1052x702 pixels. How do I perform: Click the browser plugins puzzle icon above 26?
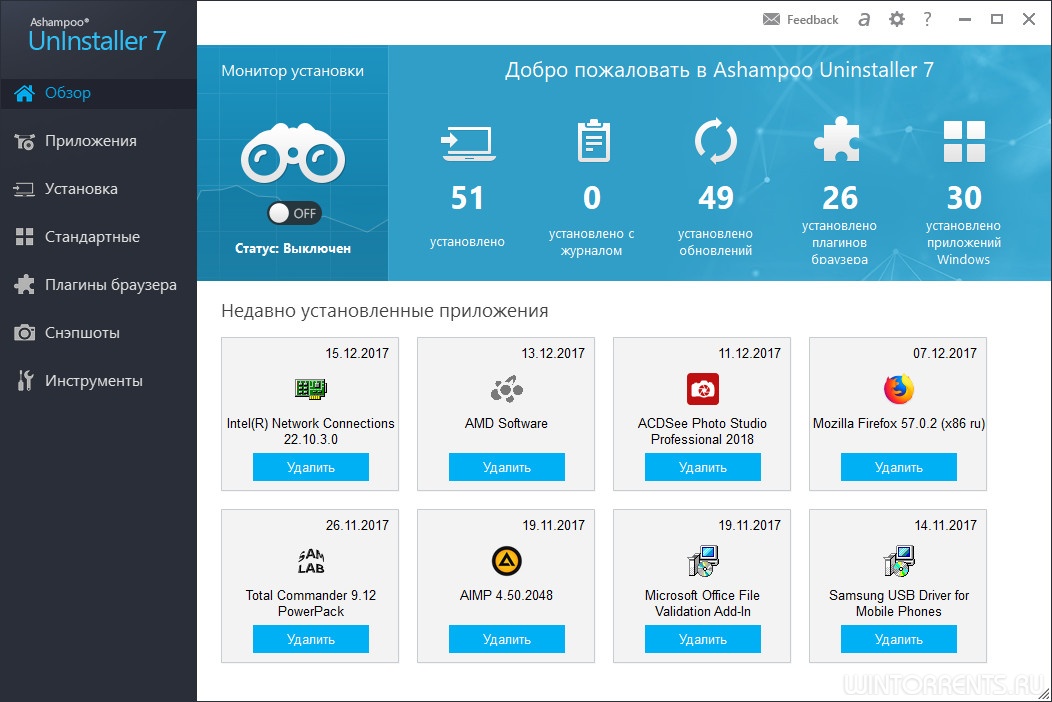click(x=837, y=140)
